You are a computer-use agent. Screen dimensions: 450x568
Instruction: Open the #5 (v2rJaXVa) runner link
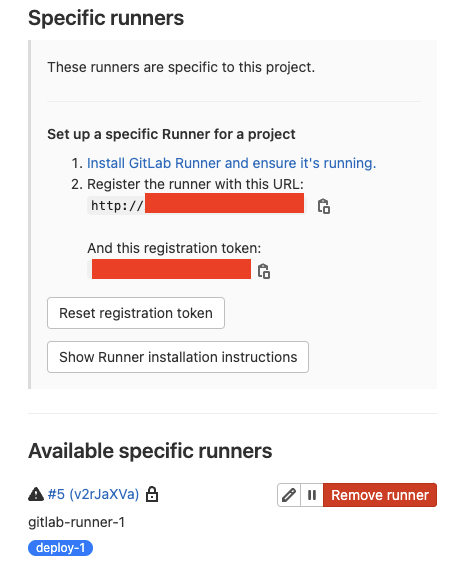tap(93, 494)
